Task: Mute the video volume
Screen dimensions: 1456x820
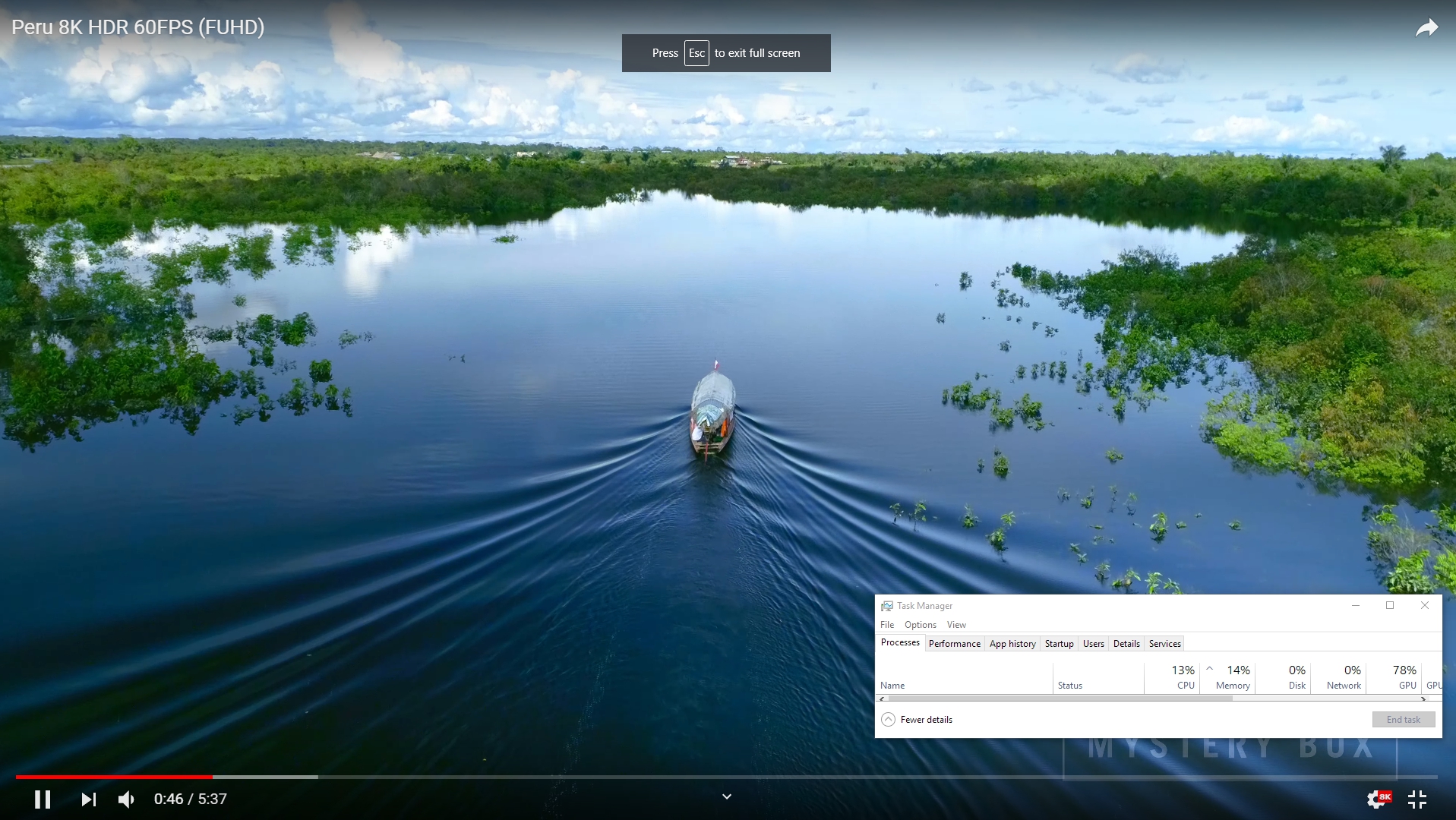Action: coord(127,799)
